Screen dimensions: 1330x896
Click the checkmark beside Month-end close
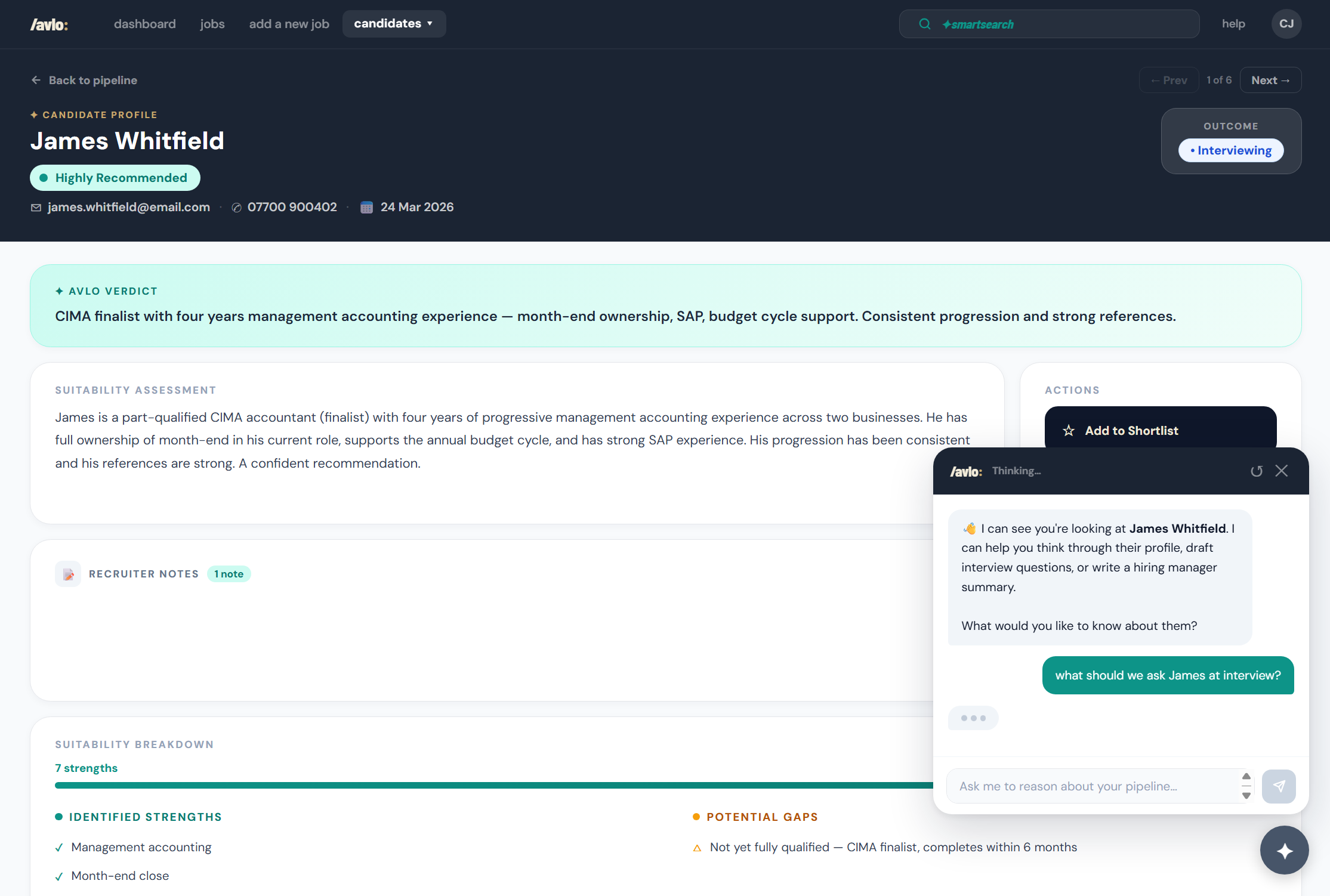tap(59, 876)
